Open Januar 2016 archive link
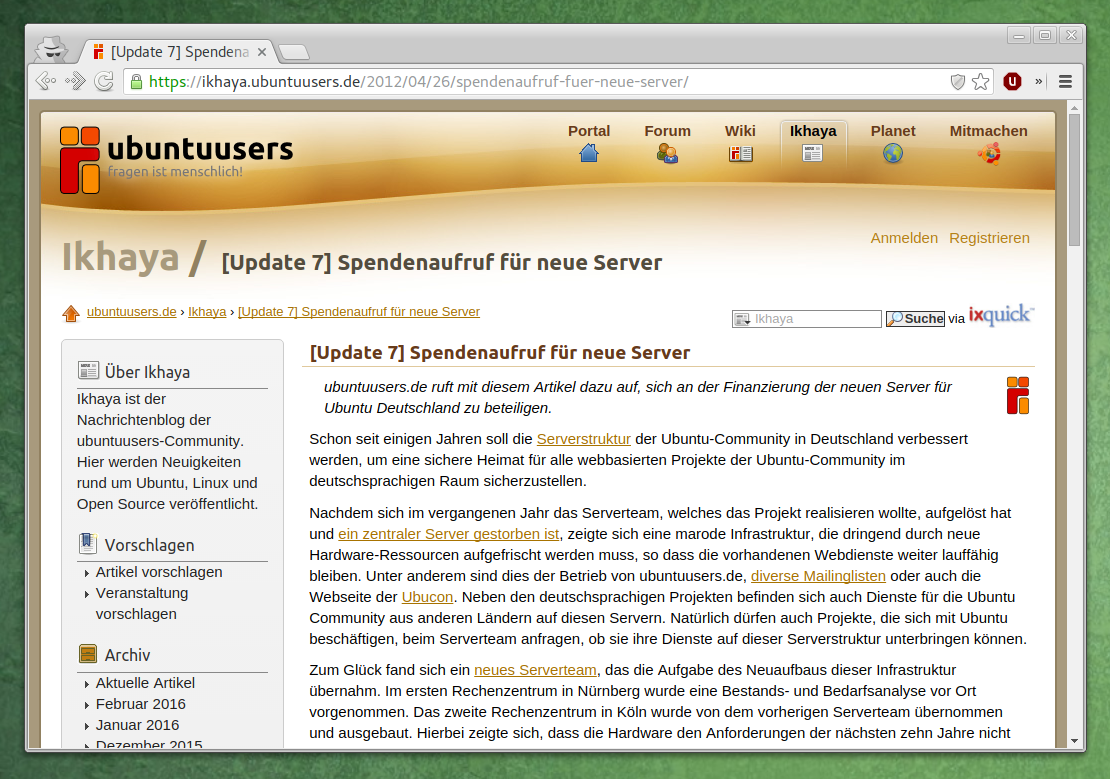 click(x=137, y=725)
